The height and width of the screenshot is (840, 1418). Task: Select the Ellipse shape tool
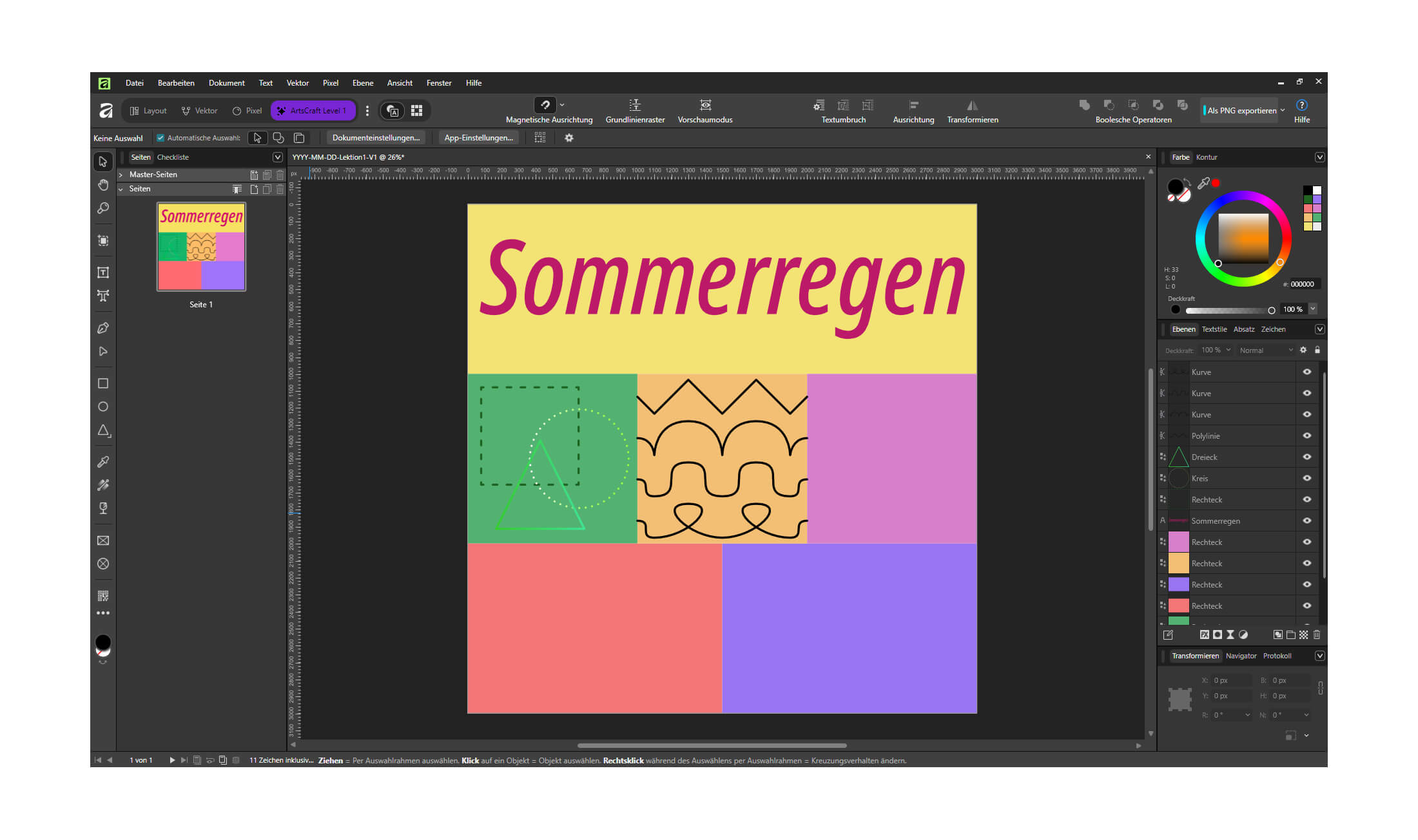click(102, 406)
